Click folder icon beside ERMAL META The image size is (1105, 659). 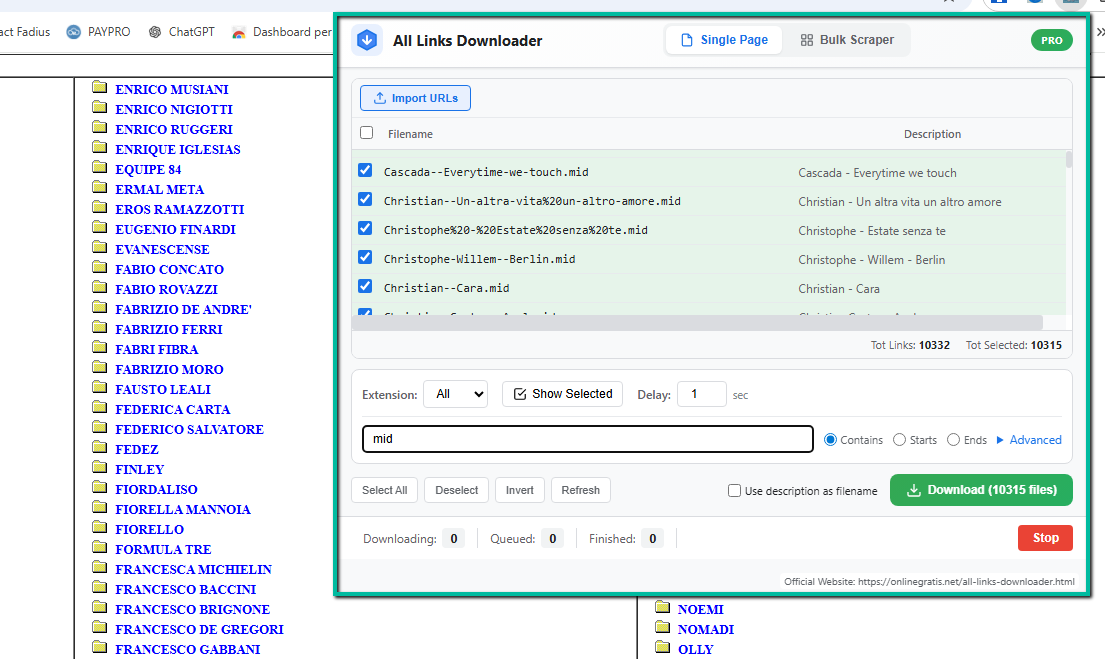coord(99,187)
